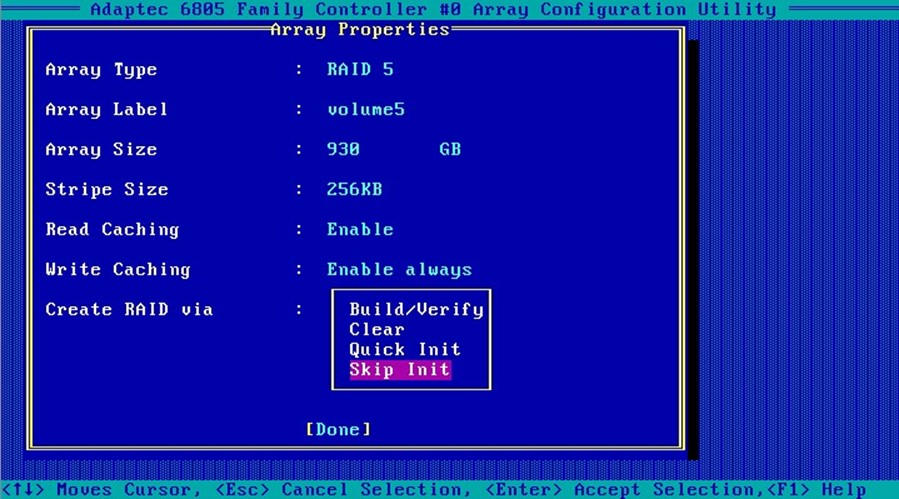Edit the Array Size value 930
Screen dimensions: 899x499
click(x=343, y=150)
